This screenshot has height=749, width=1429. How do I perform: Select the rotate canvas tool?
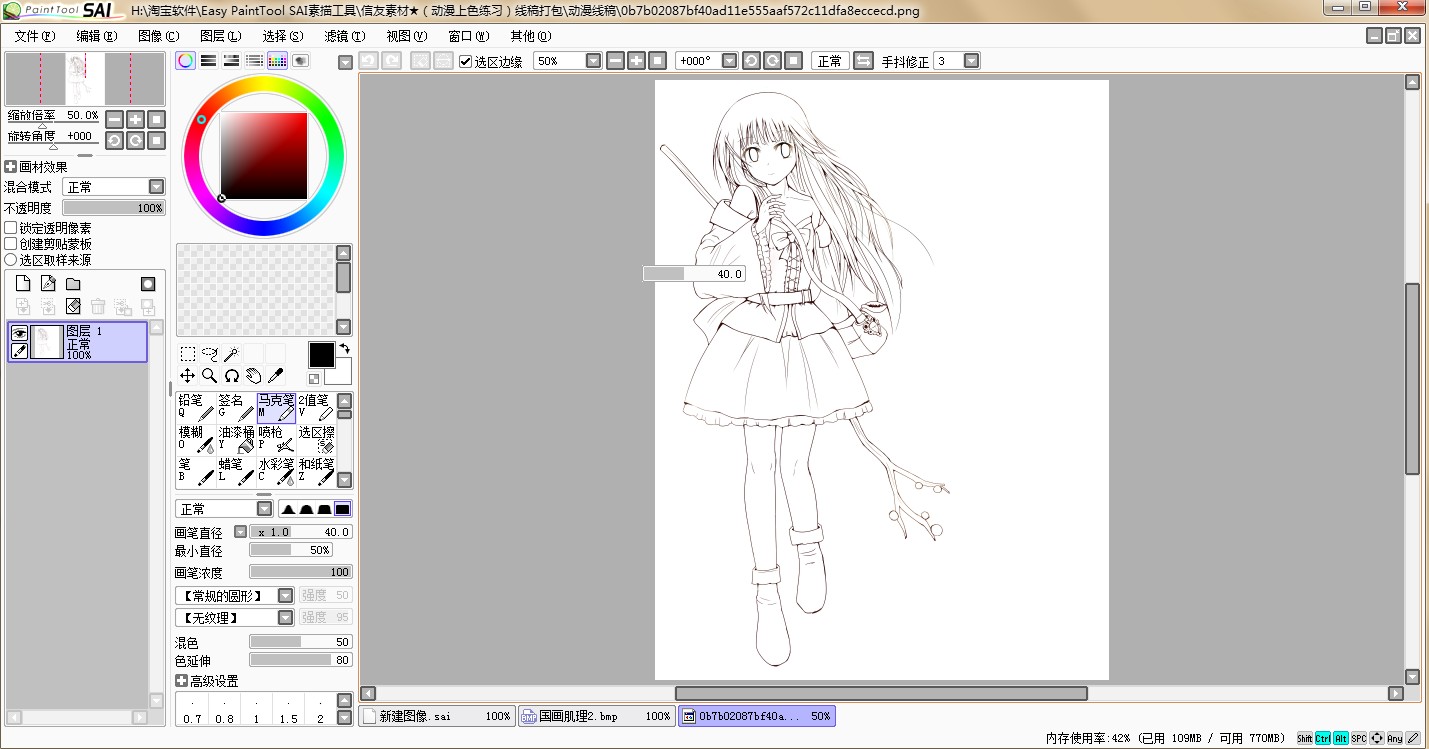click(x=232, y=375)
